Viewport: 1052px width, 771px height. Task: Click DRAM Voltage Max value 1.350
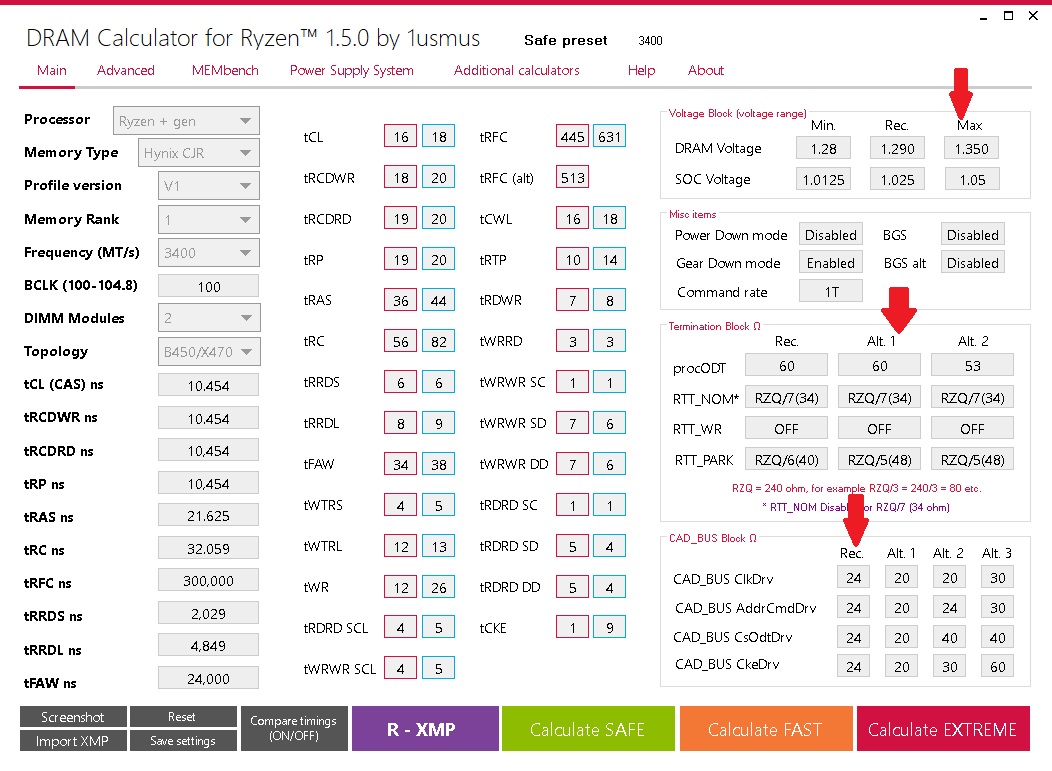(x=971, y=148)
